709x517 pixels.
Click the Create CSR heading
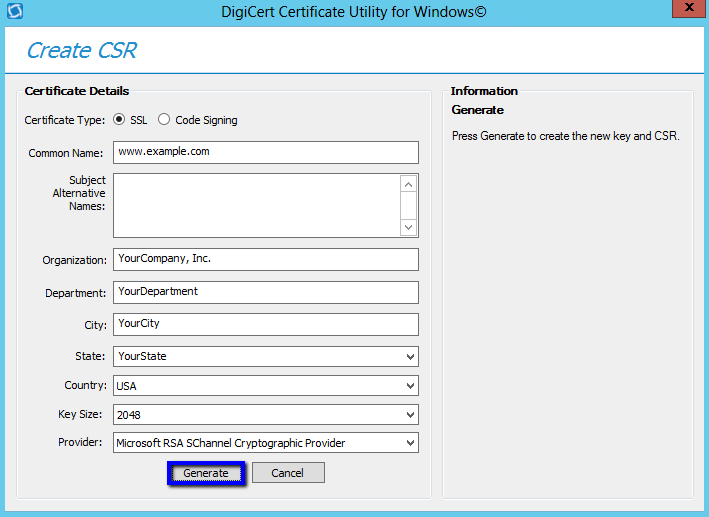pyautogui.click(x=81, y=50)
